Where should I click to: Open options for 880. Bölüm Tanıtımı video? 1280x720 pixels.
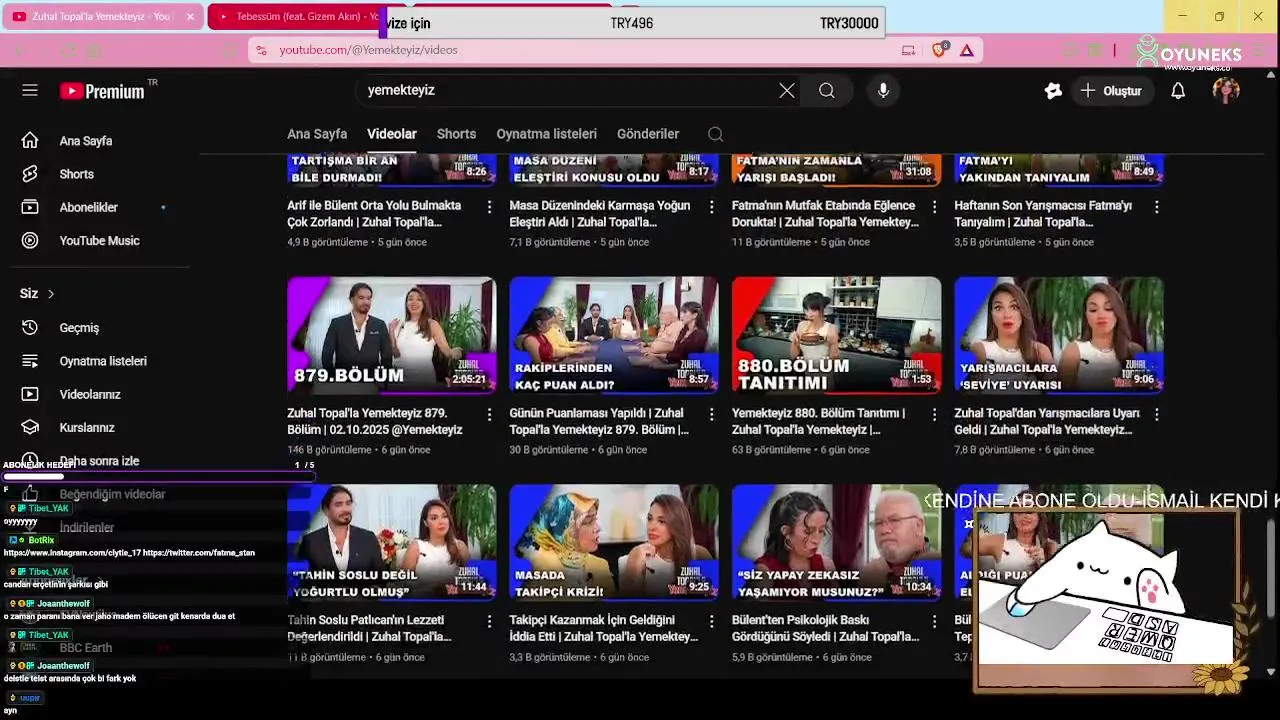pos(934,414)
